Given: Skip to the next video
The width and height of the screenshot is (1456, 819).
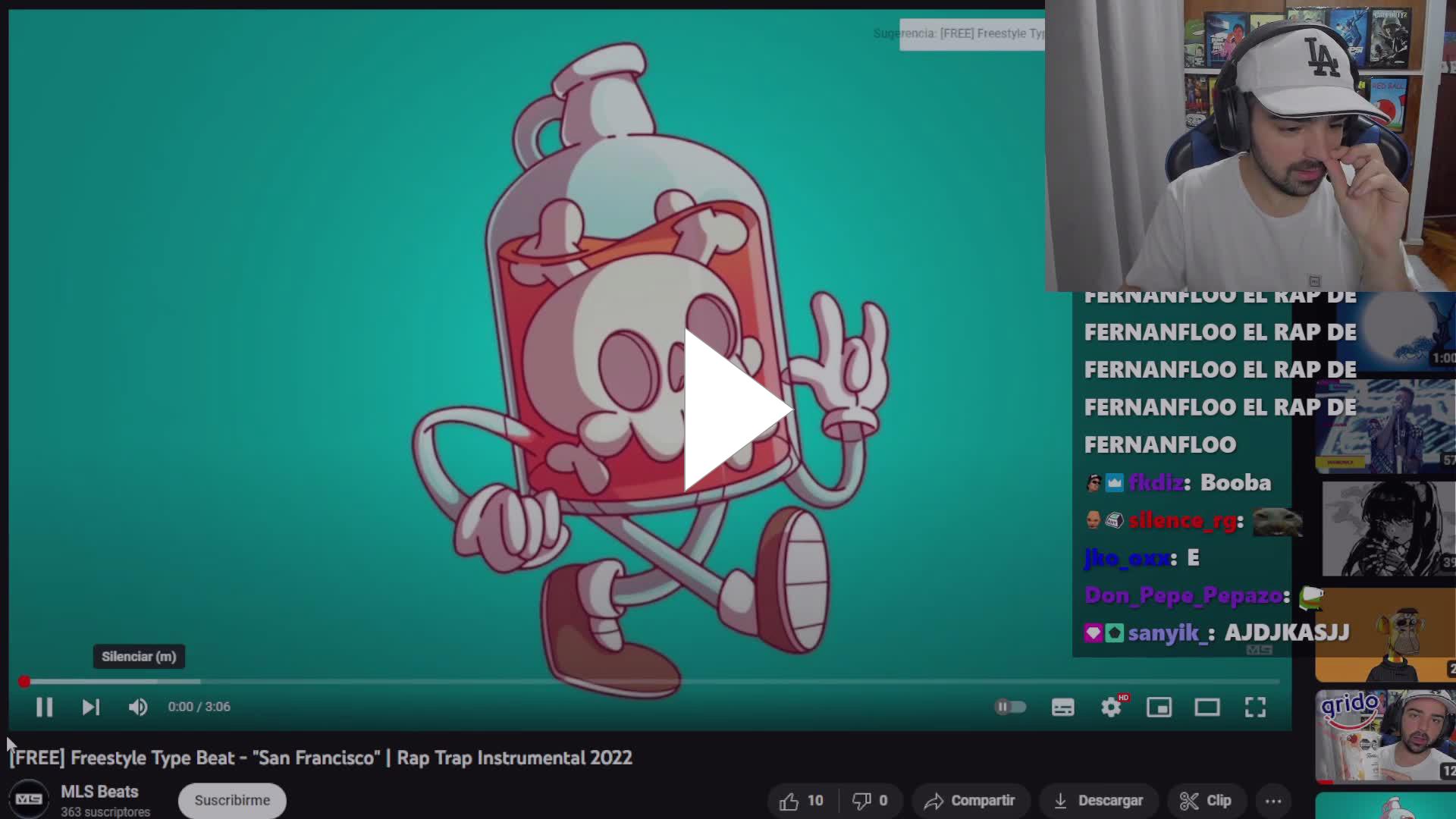Looking at the screenshot, I should coord(90,706).
